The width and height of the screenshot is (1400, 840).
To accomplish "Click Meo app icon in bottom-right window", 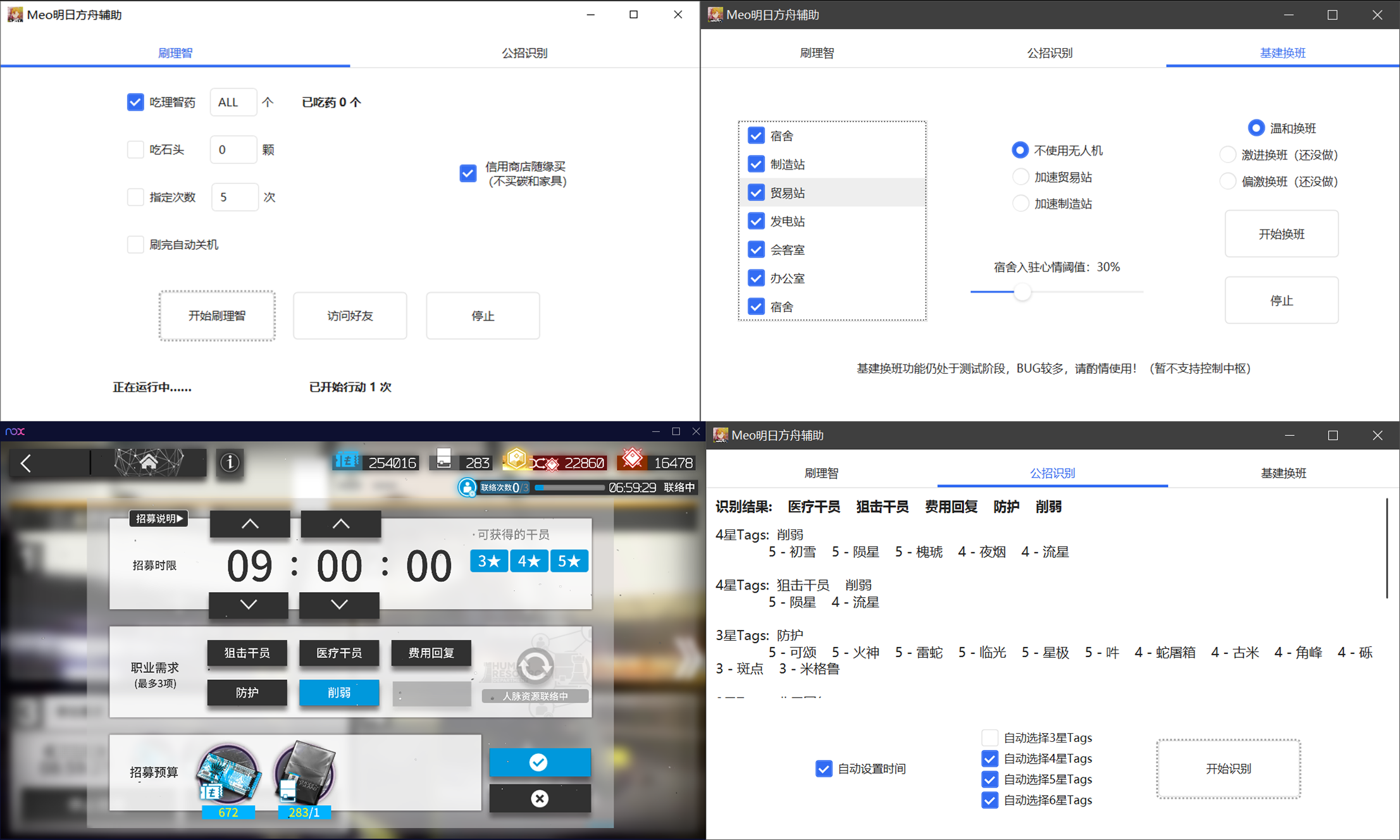I will (721, 435).
